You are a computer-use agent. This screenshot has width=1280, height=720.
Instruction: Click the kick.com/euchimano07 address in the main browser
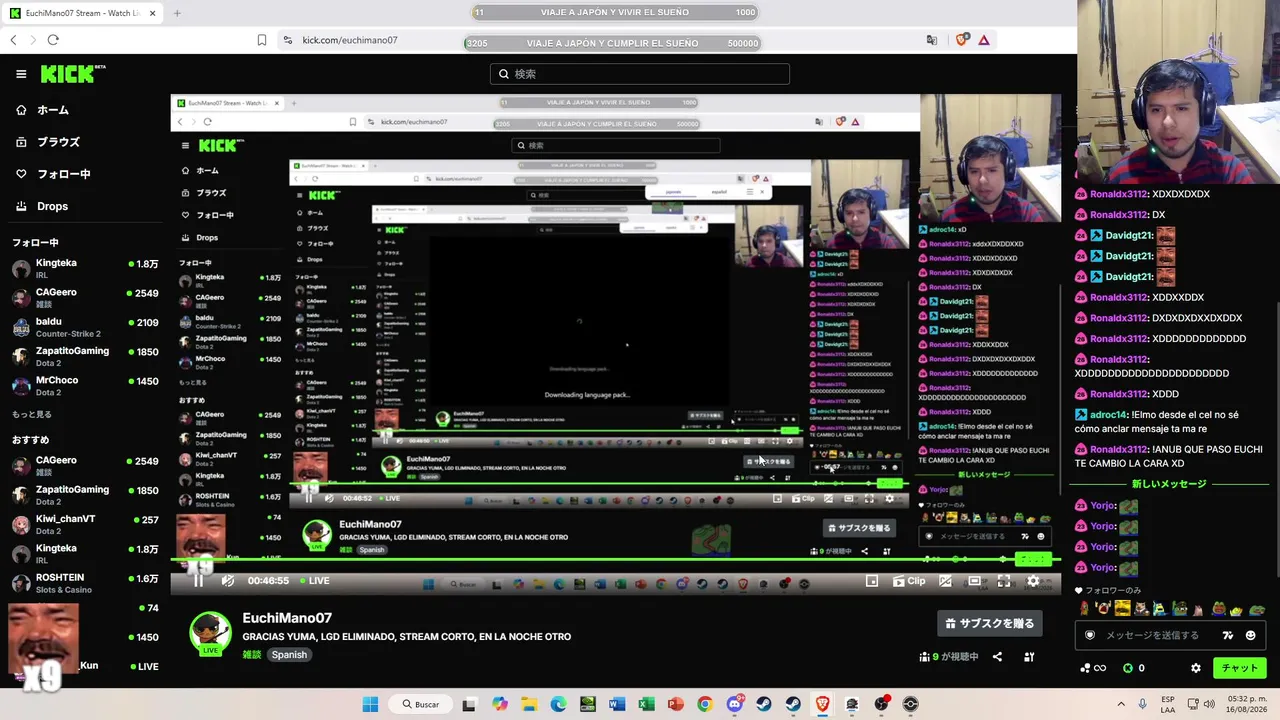coord(350,40)
